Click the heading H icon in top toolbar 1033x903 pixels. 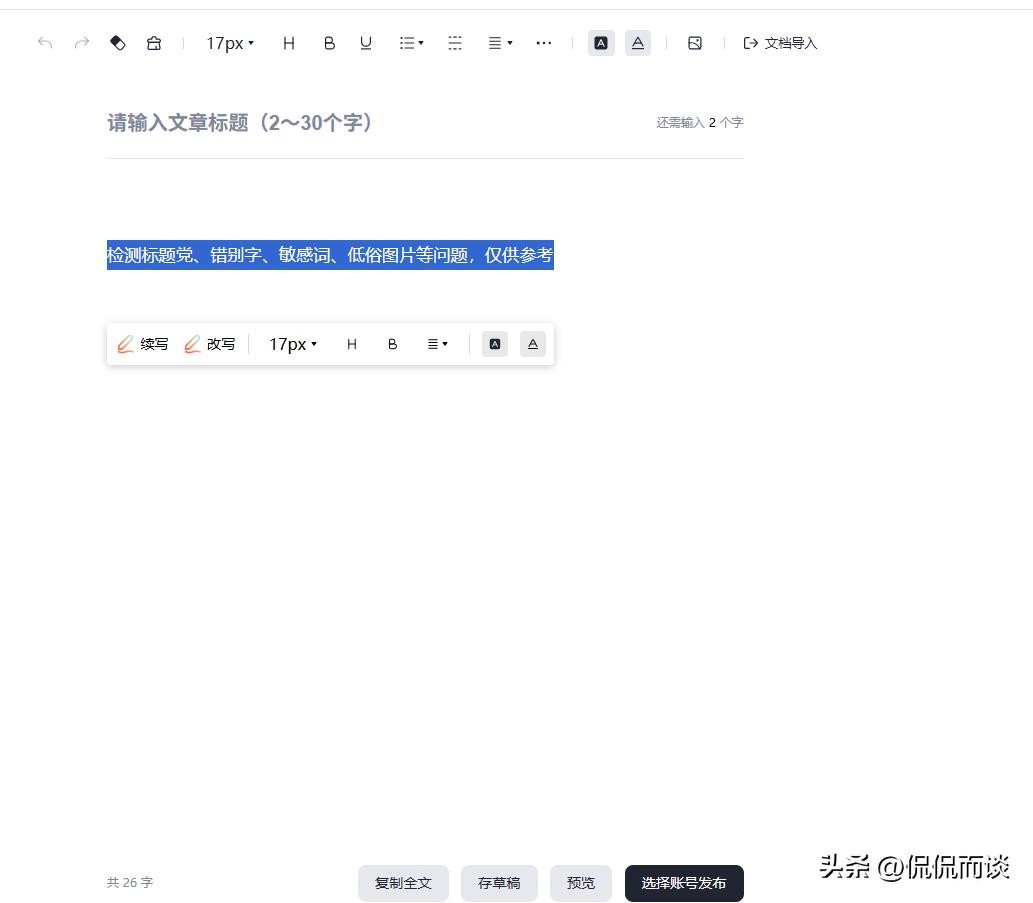pyautogui.click(x=289, y=43)
